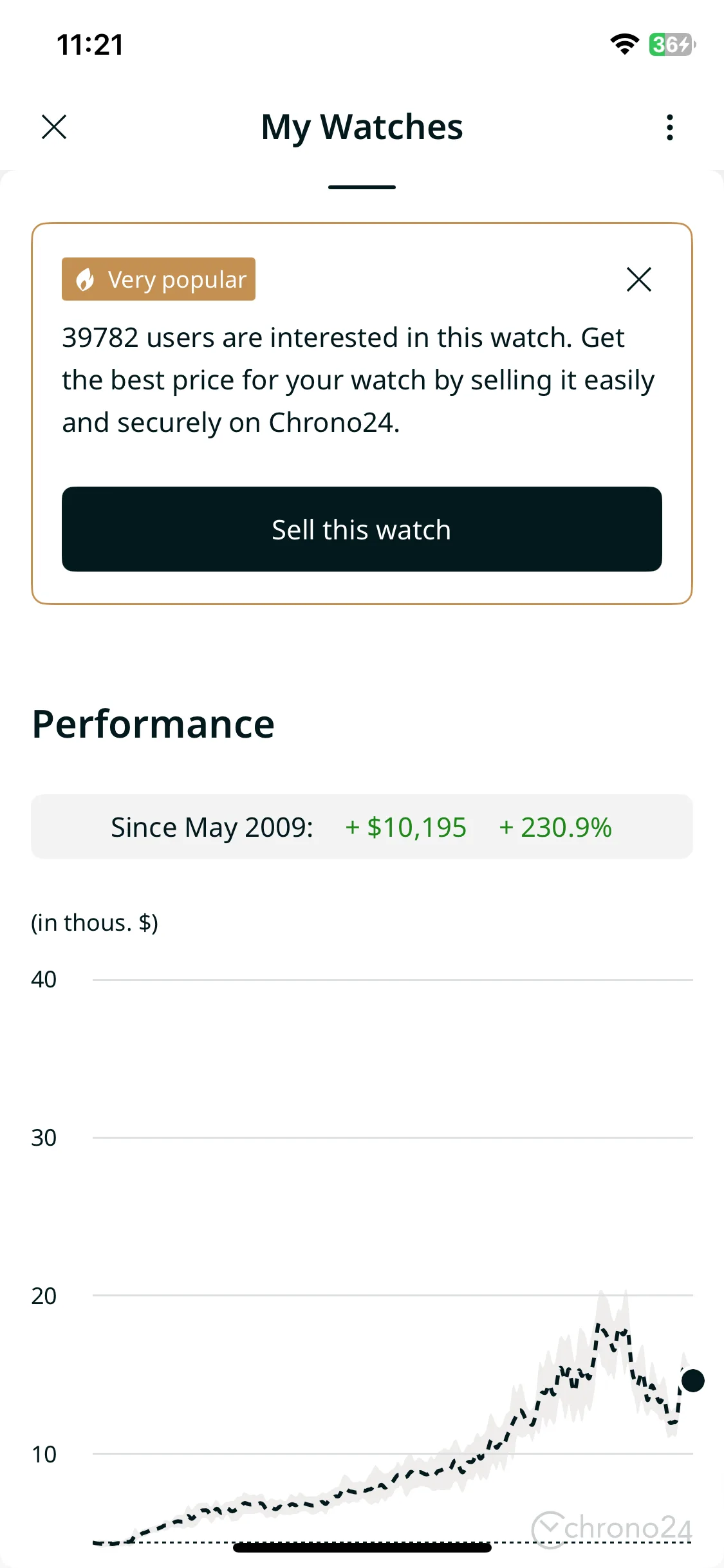Tap the battery charging indicator
The image size is (724, 1568).
[672, 44]
